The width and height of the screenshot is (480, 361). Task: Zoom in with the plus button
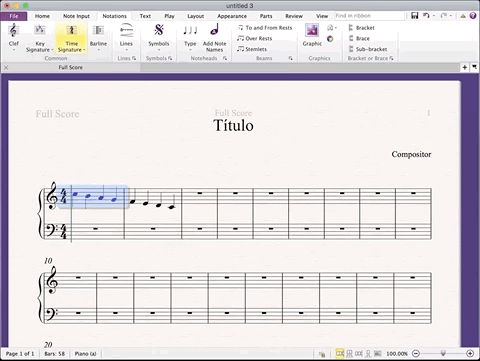click(470, 353)
